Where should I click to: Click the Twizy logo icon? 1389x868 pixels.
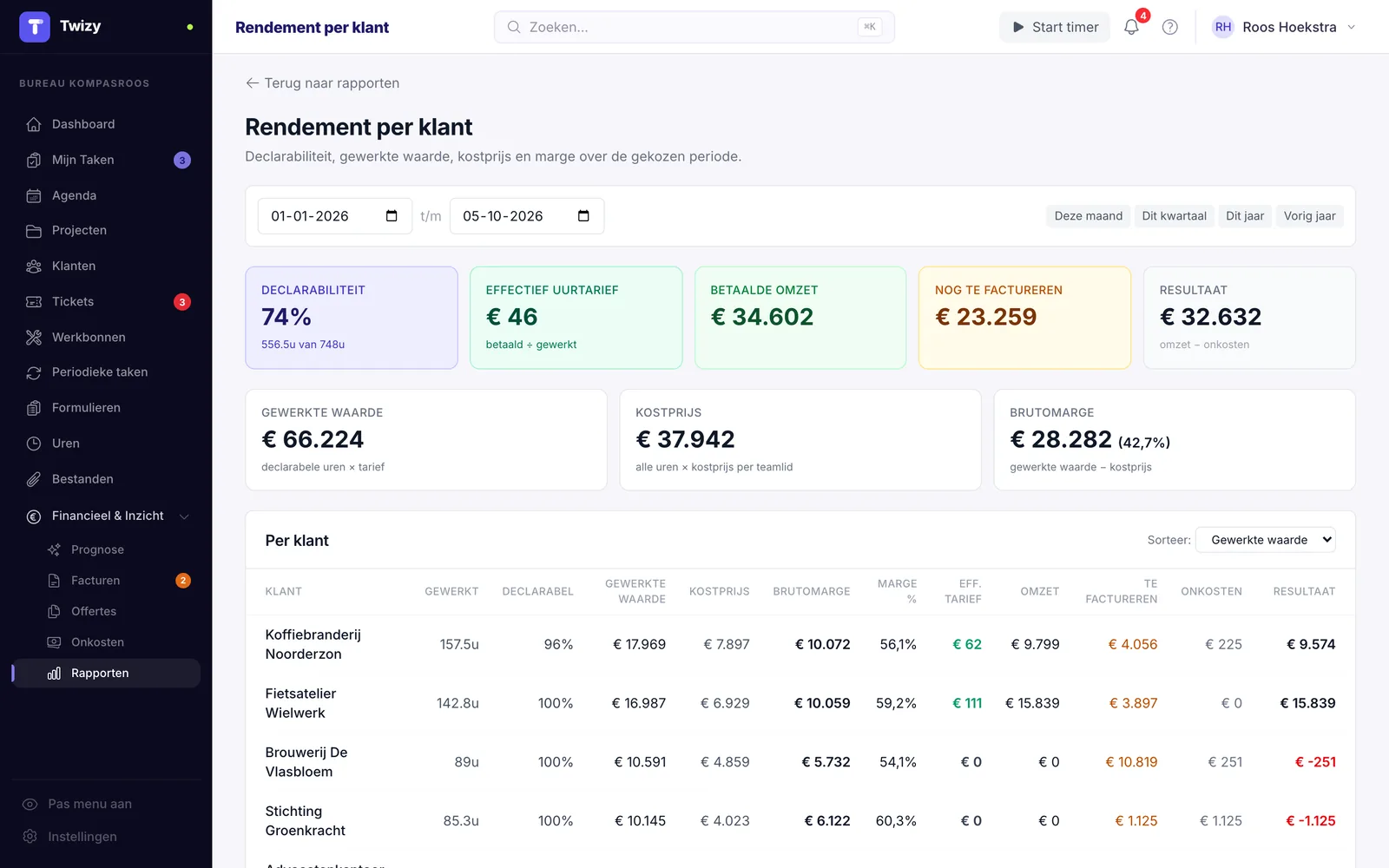click(35, 27)
